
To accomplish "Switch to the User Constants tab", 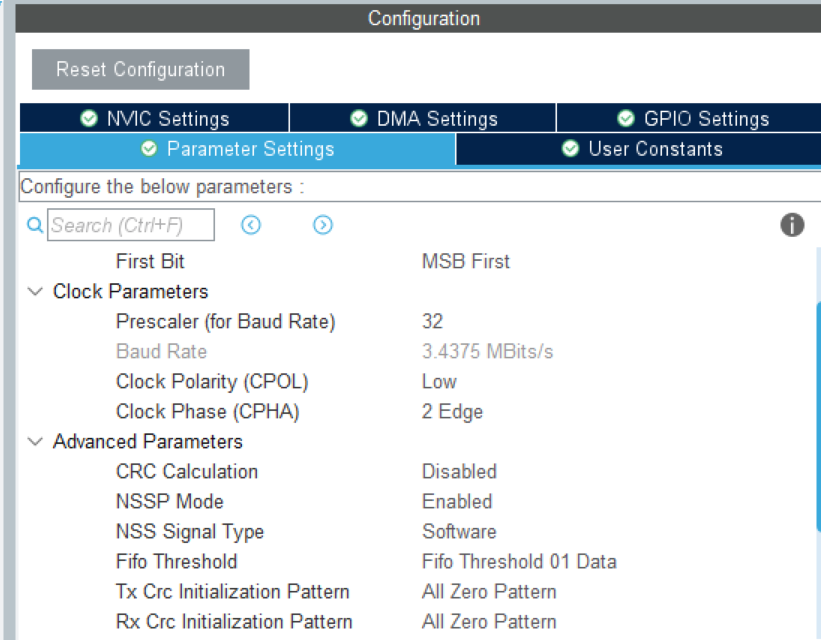I will (x=642, y=149).
